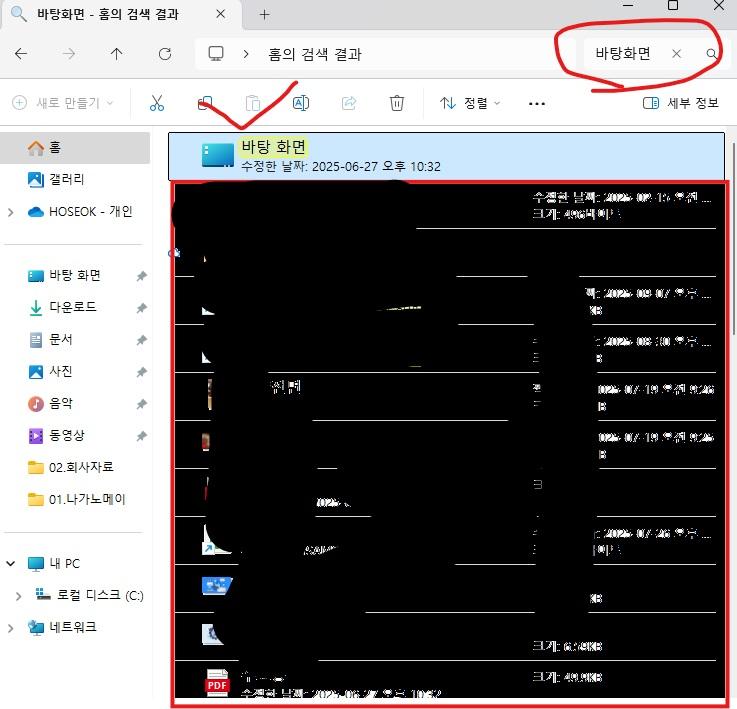This screenshot has width=737, height=709.
Task: Open the 새로 만들기 dropdown
Action: 62,103
